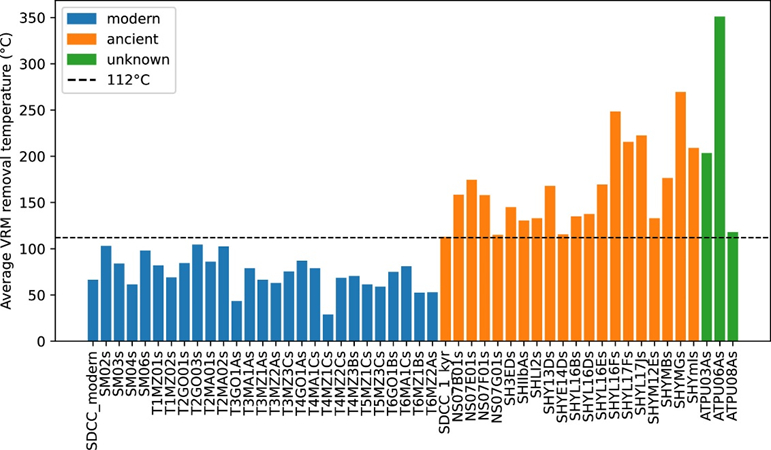
Task: Select the 'ancient' legend text
Action: click(133, 39)
